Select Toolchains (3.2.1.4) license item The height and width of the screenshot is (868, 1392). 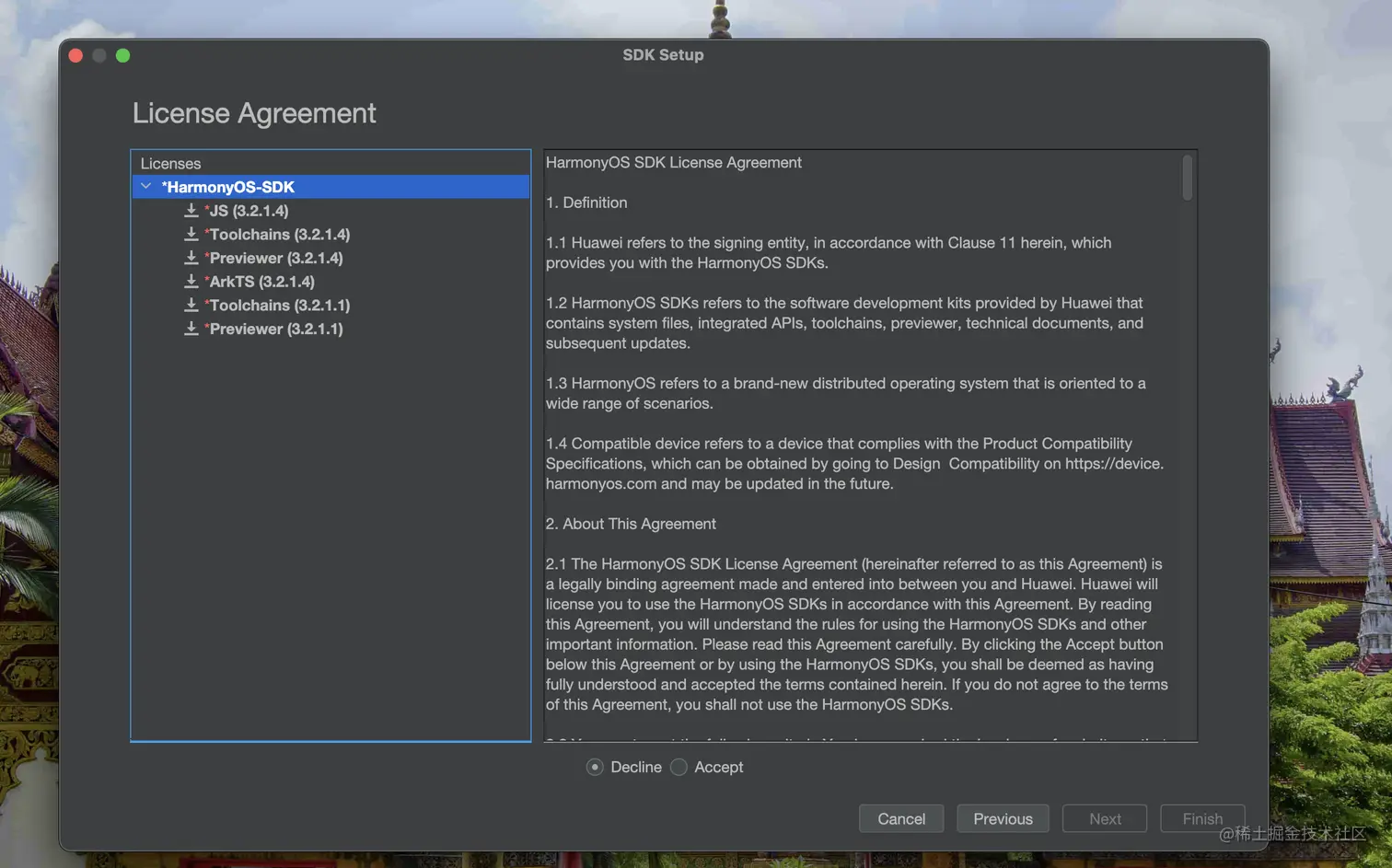point(277,234)
